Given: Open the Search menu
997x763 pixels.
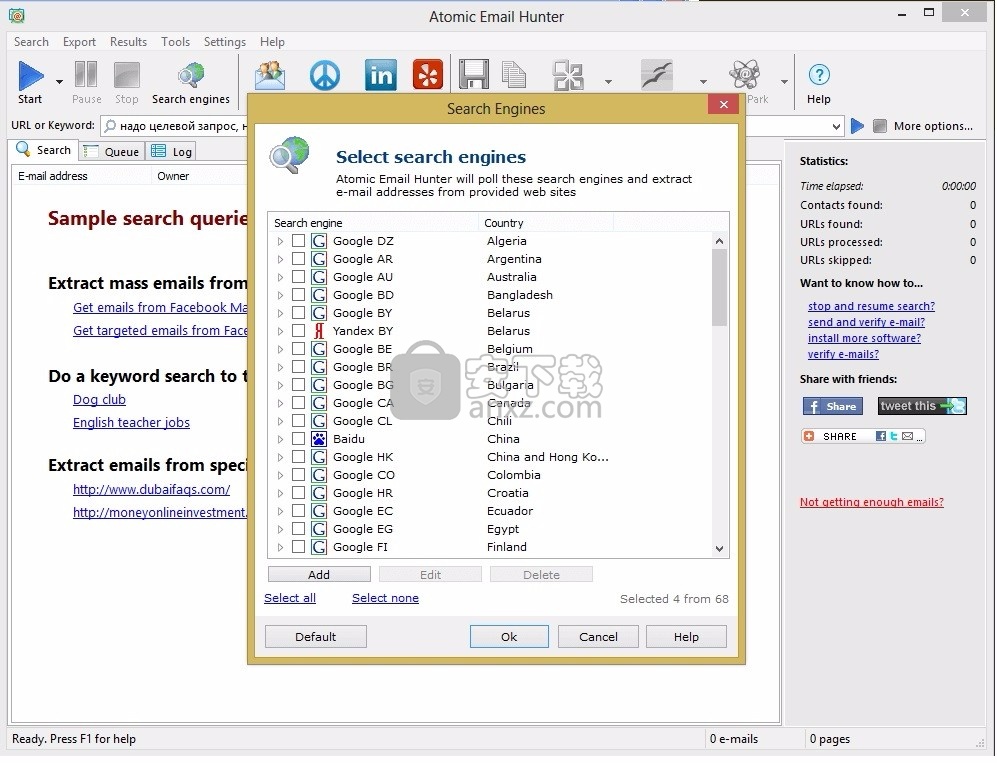Looking at the screenshot, I should pos(31,42).
